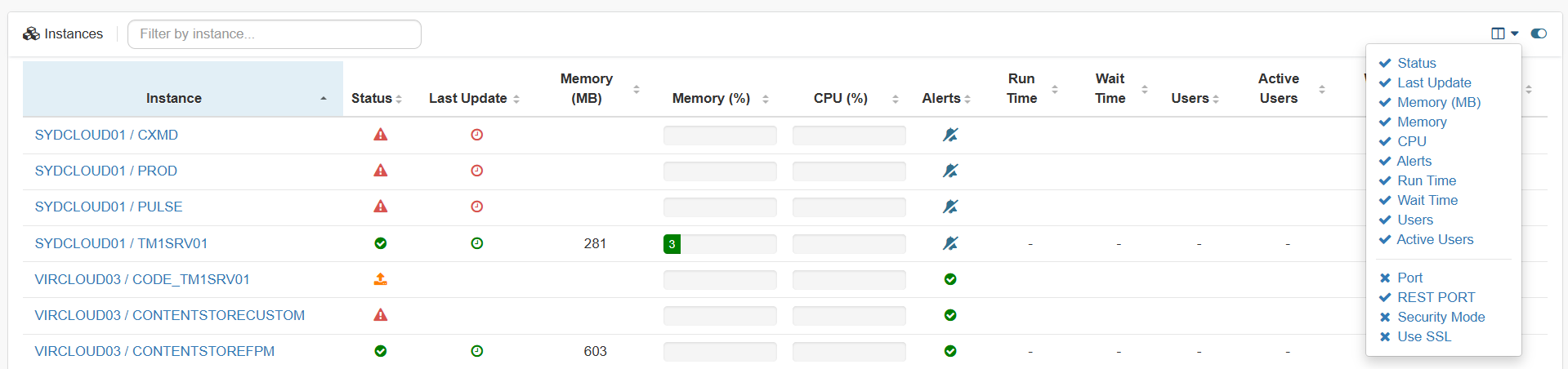This screenshot has height=369, width=1568.
Task: Click the CPU percent bar for TM1SRV01
Action: pos(849,243)
